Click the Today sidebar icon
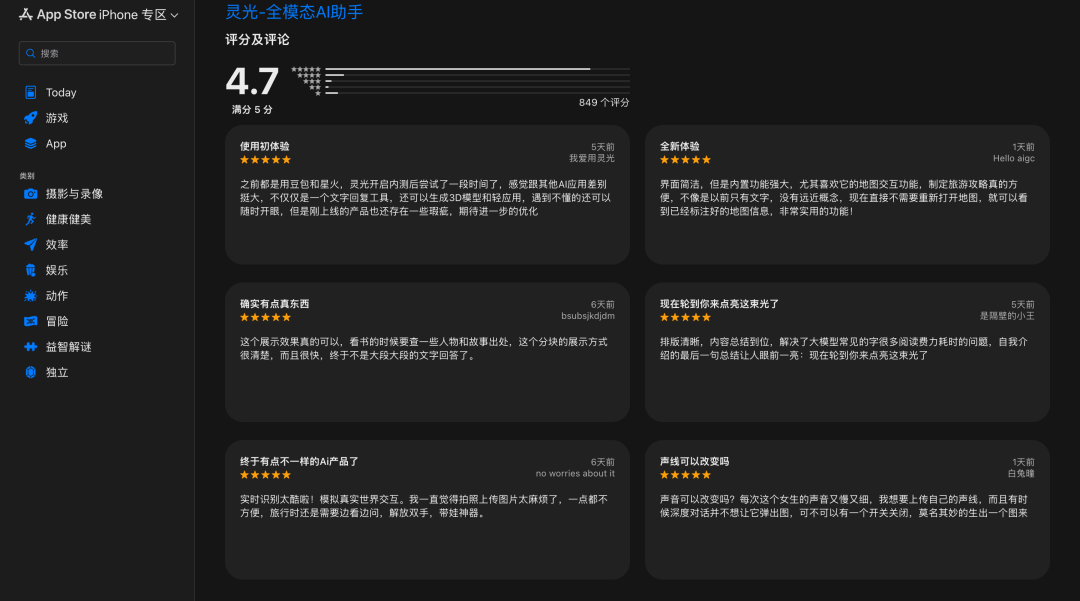1080x601 pixels. 30,92
